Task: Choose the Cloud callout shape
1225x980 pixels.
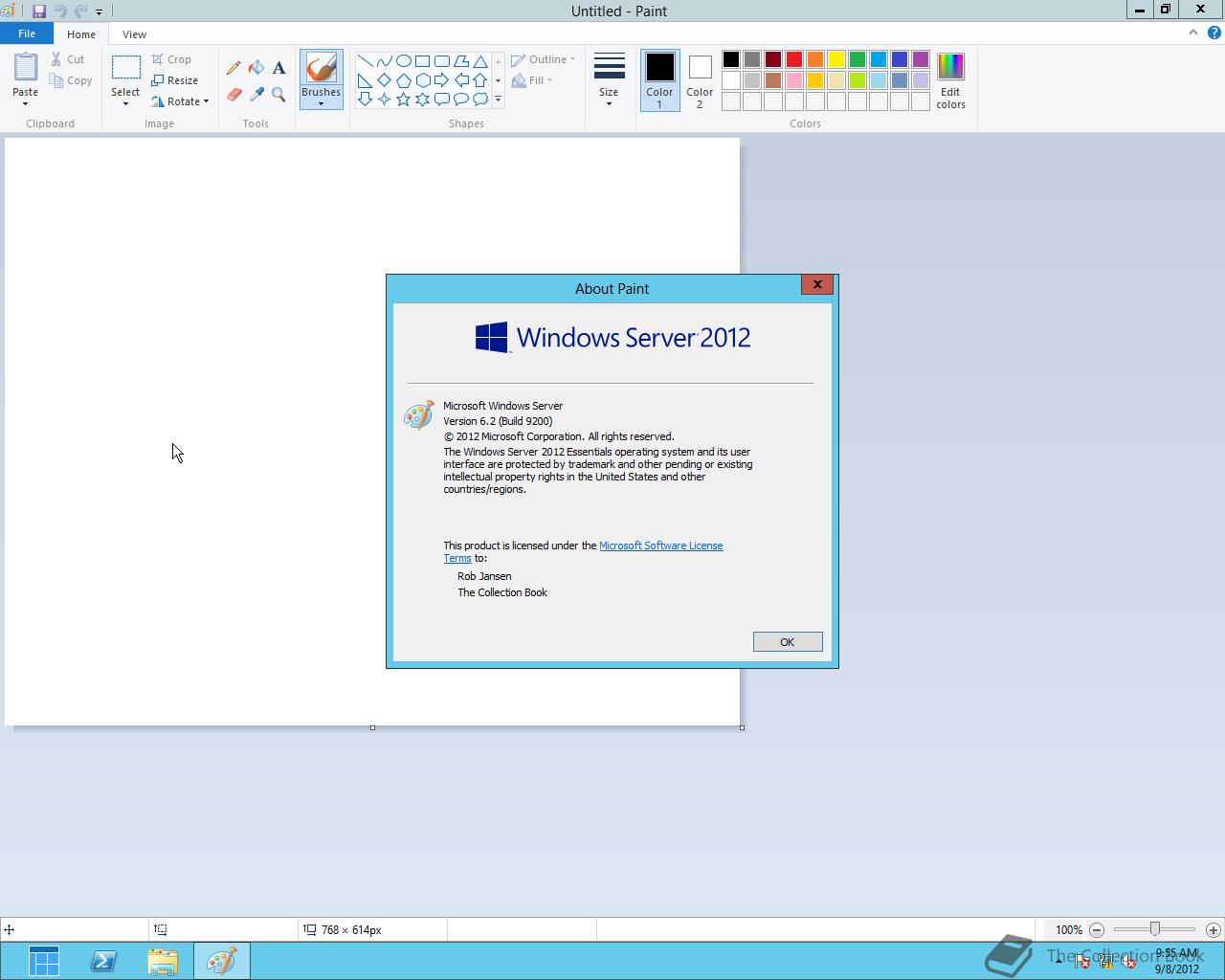Action: pyautogui.click(x=480, y=99)
